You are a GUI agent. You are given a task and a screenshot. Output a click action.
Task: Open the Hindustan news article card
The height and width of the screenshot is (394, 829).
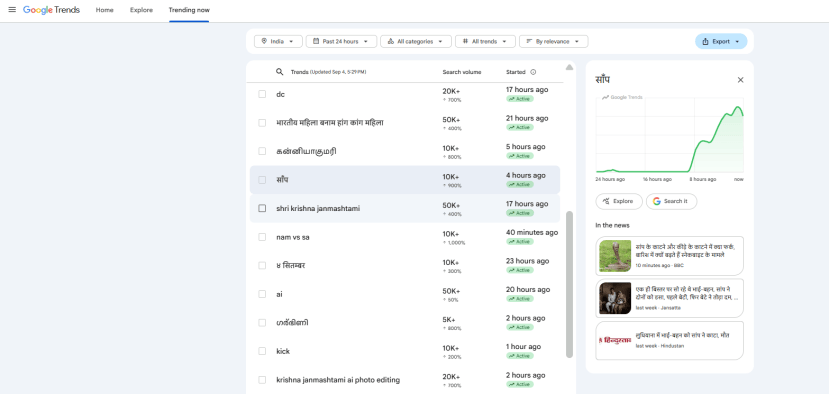coord(669,341)
